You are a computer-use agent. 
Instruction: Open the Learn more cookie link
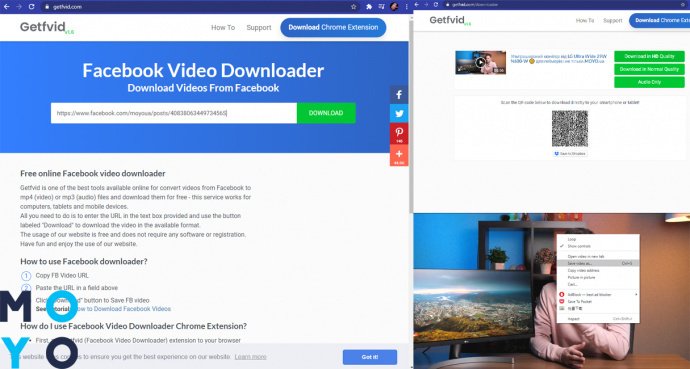250,357
